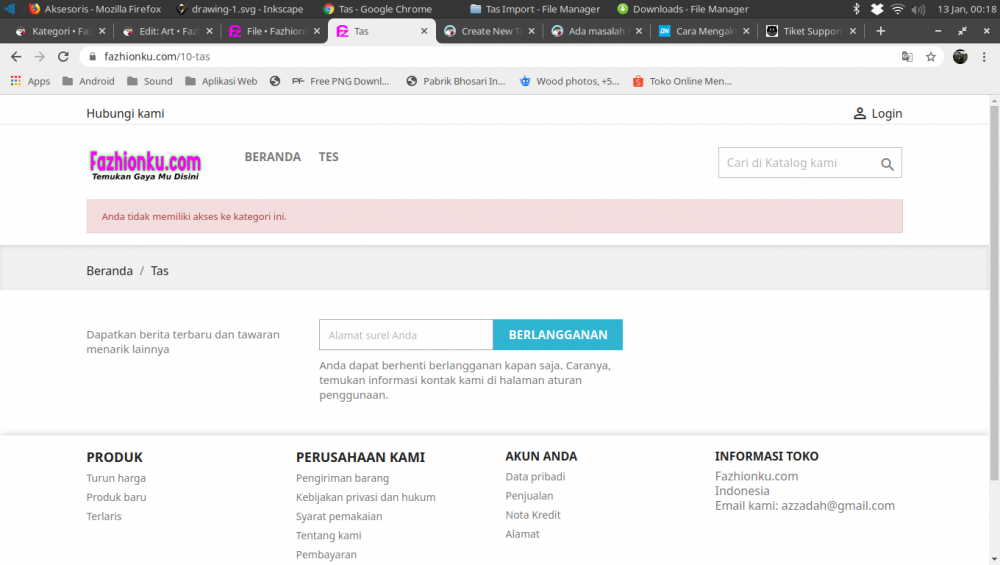The image size is (1000, 565).
Task: Click Tas in the breadcrumb
Action: pos(159,271)
